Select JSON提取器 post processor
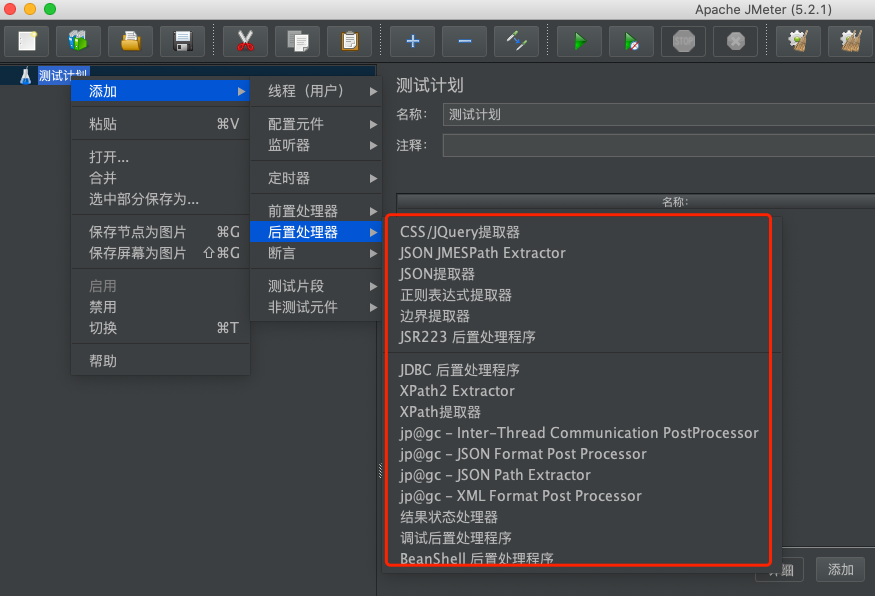875x596 pixels. click(584, 274)
